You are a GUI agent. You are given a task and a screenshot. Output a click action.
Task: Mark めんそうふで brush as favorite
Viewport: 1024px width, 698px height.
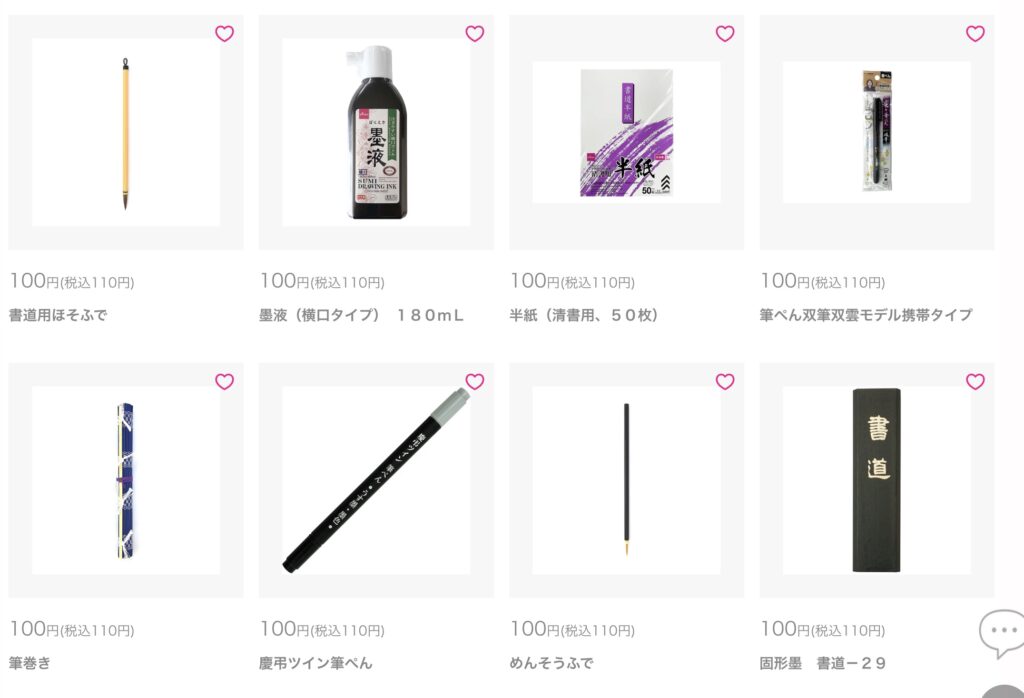[x=725, y=381]
